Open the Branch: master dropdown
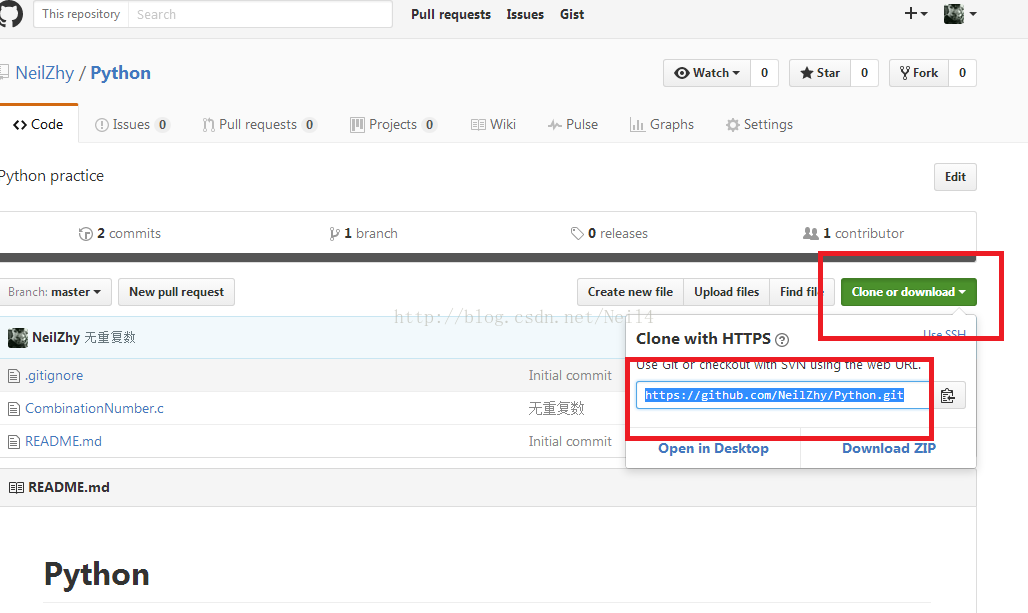The image size is (1028, 613). tap(54, 292)
